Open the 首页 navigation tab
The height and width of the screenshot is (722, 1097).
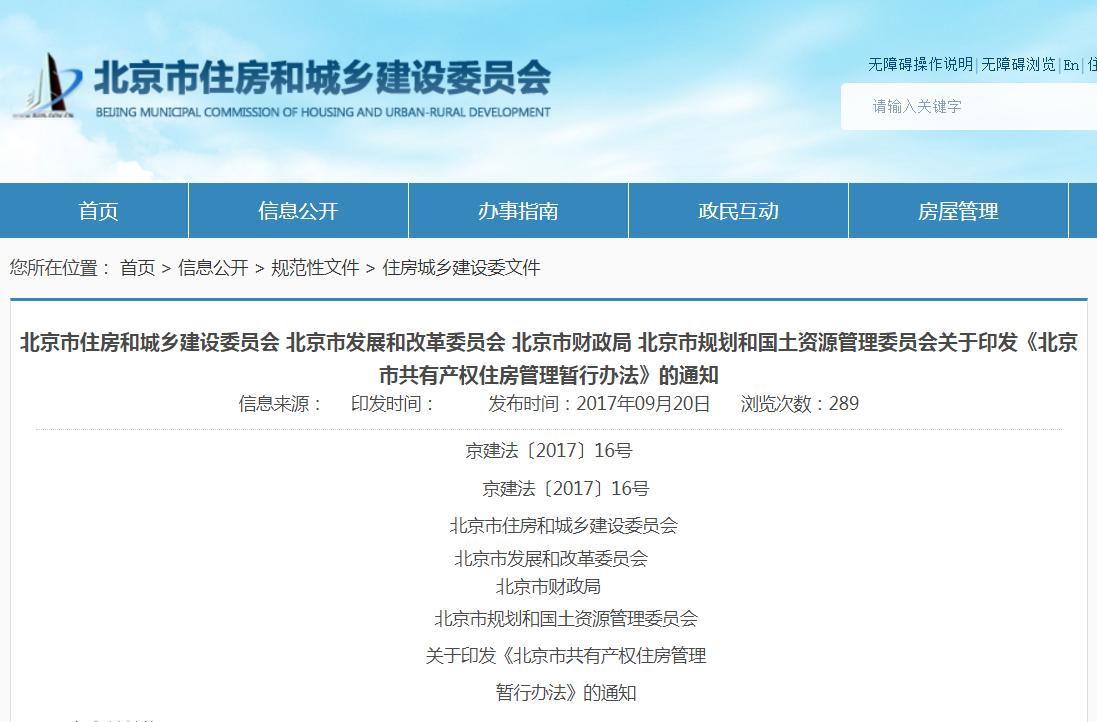point(95,211)
